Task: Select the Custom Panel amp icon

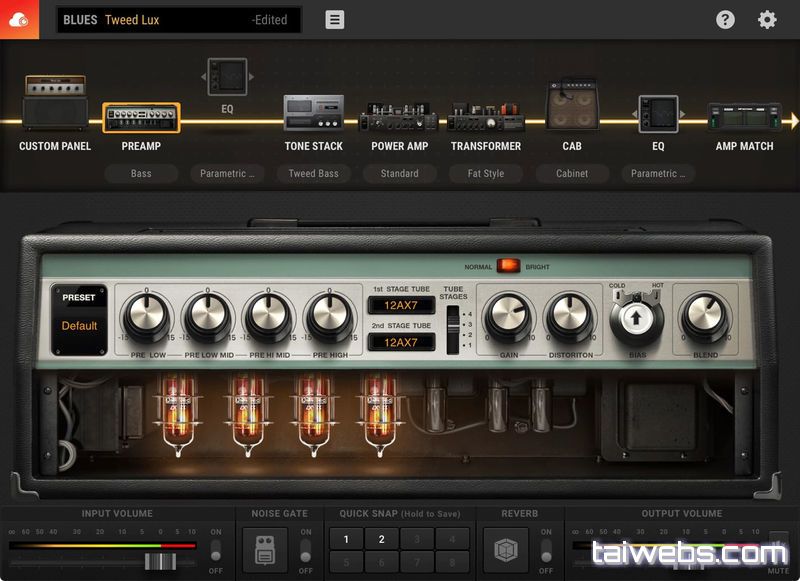Action: click(x=54, y=102)
